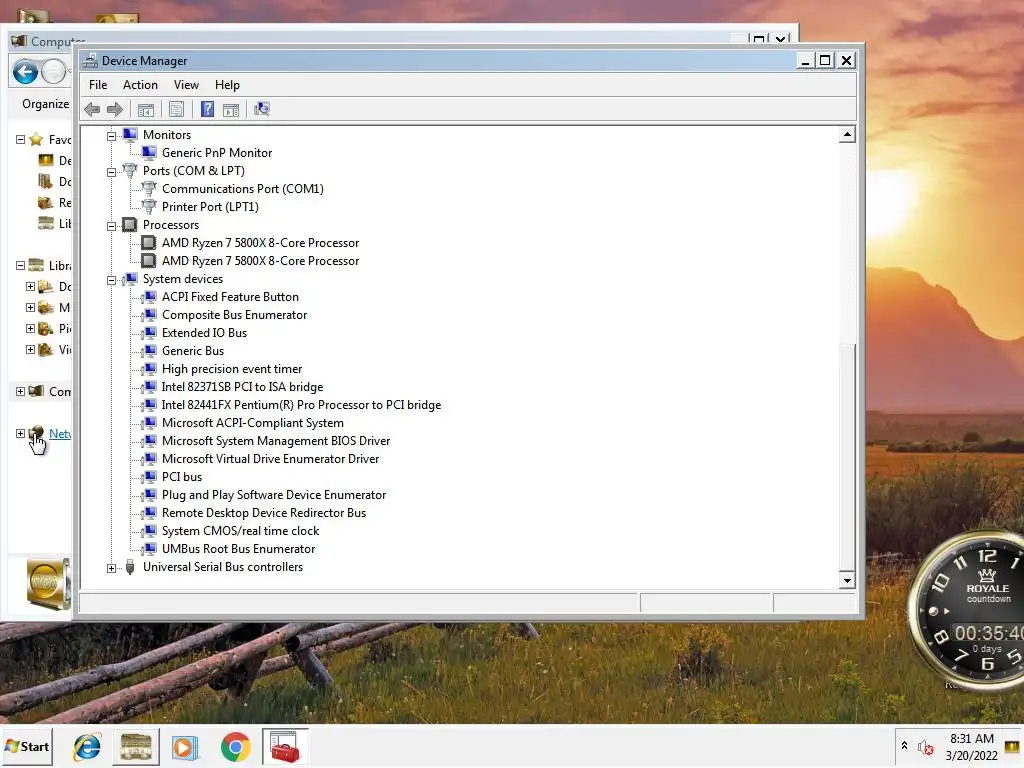
Task: Show hidden tray icons arrow
Action: tap(904, 746)
